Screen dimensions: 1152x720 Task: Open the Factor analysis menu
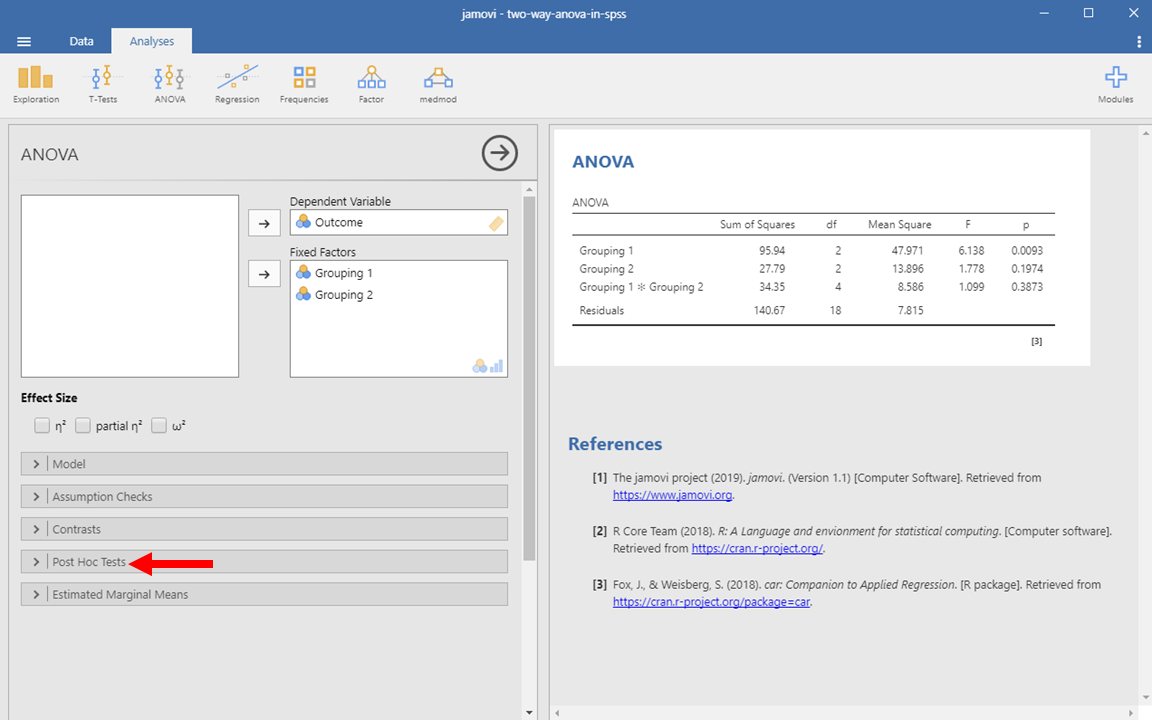[371, 84]
